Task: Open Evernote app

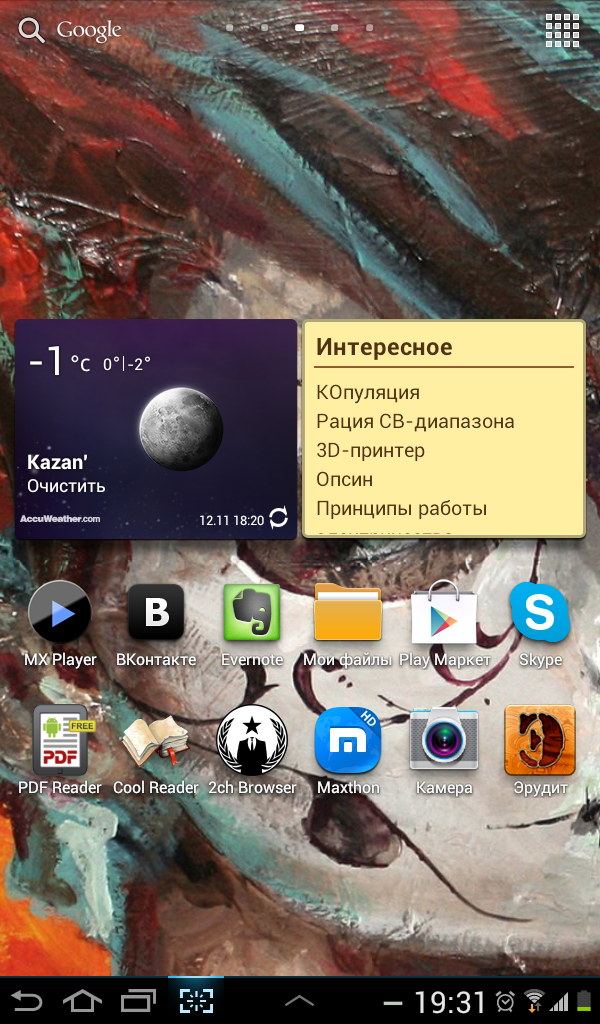Action: pos(252,613)
